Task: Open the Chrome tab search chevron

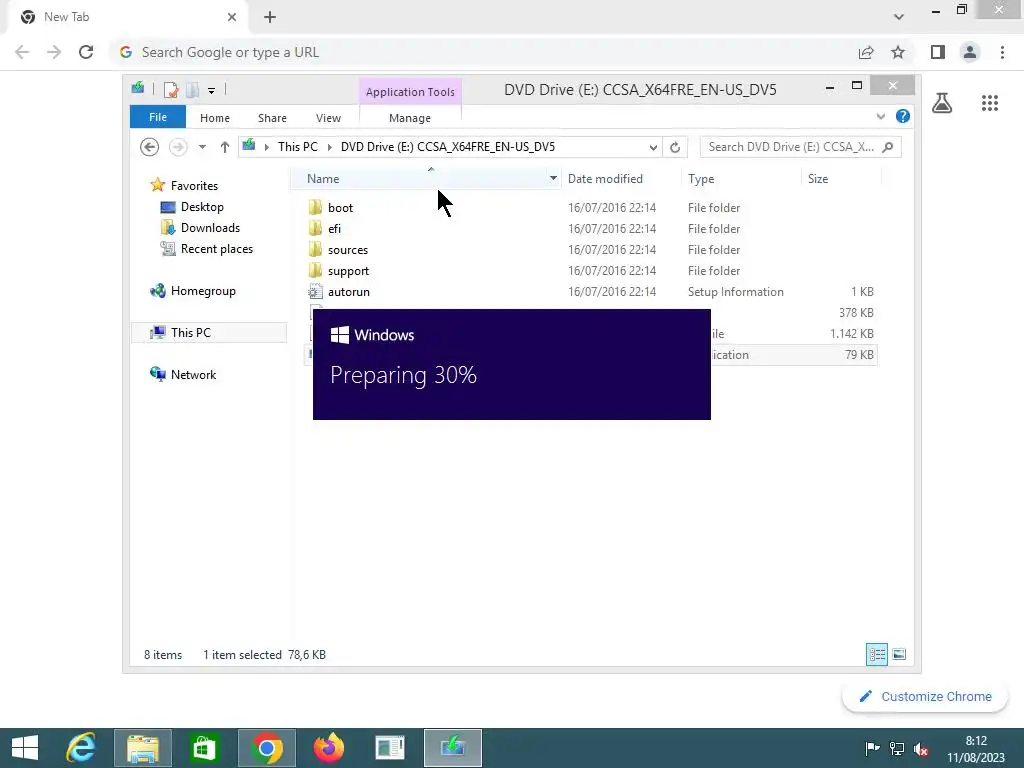Action: coord(899,17)
